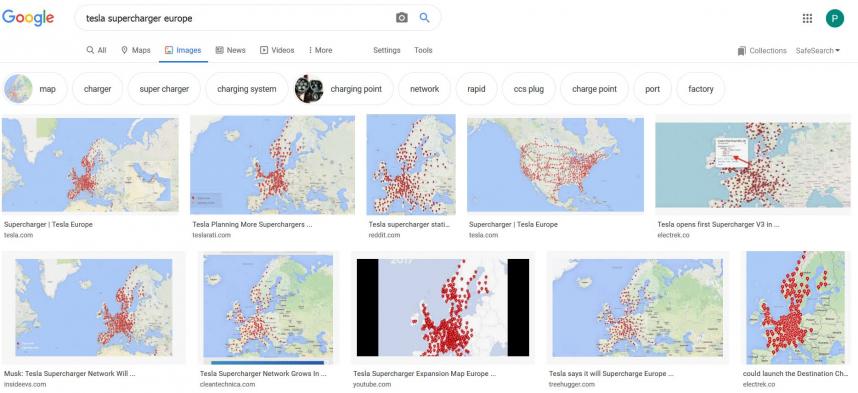Click the blue magnifier search icon
The image size is (858, 393).
tap(425, 18)
